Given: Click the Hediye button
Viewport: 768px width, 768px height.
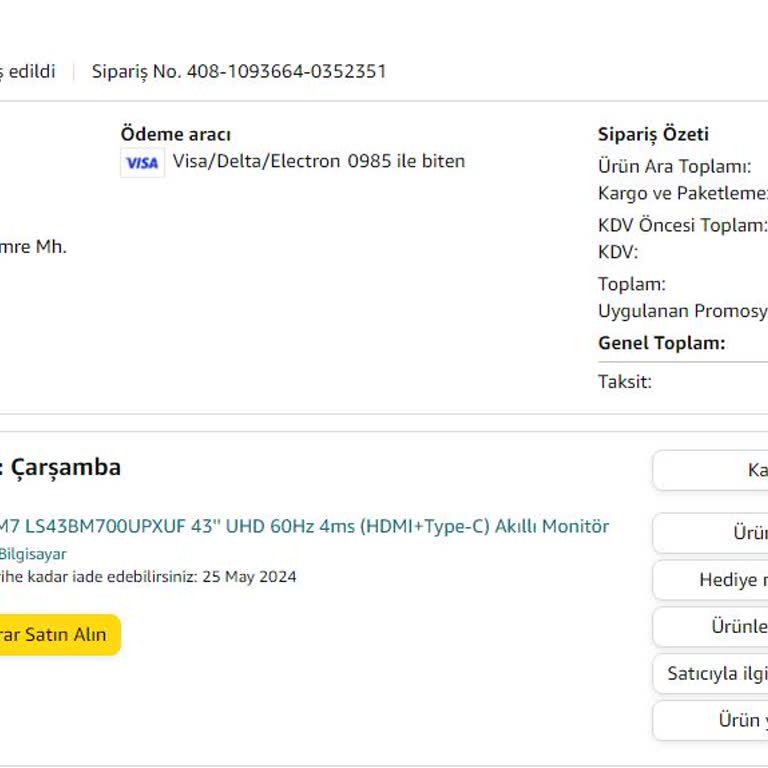Looking at the screenshot, I should pos(710,580).
